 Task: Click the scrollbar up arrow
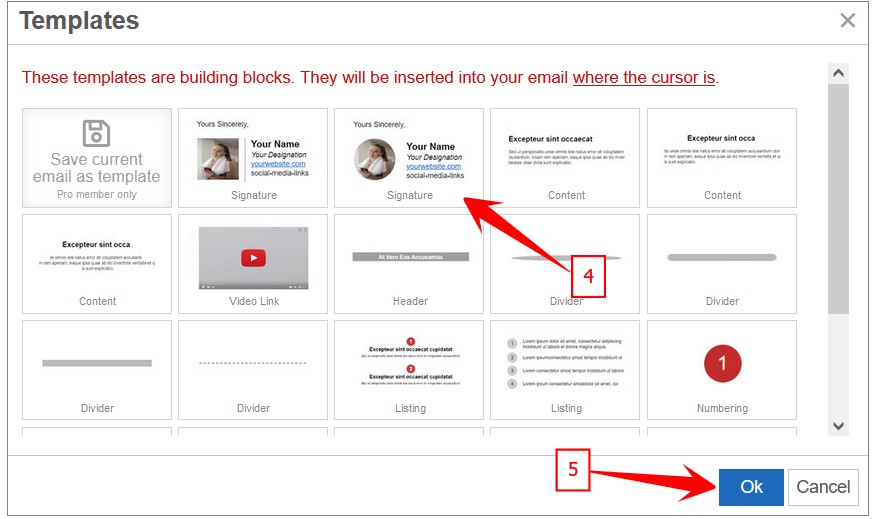click(x=839, y=73)
